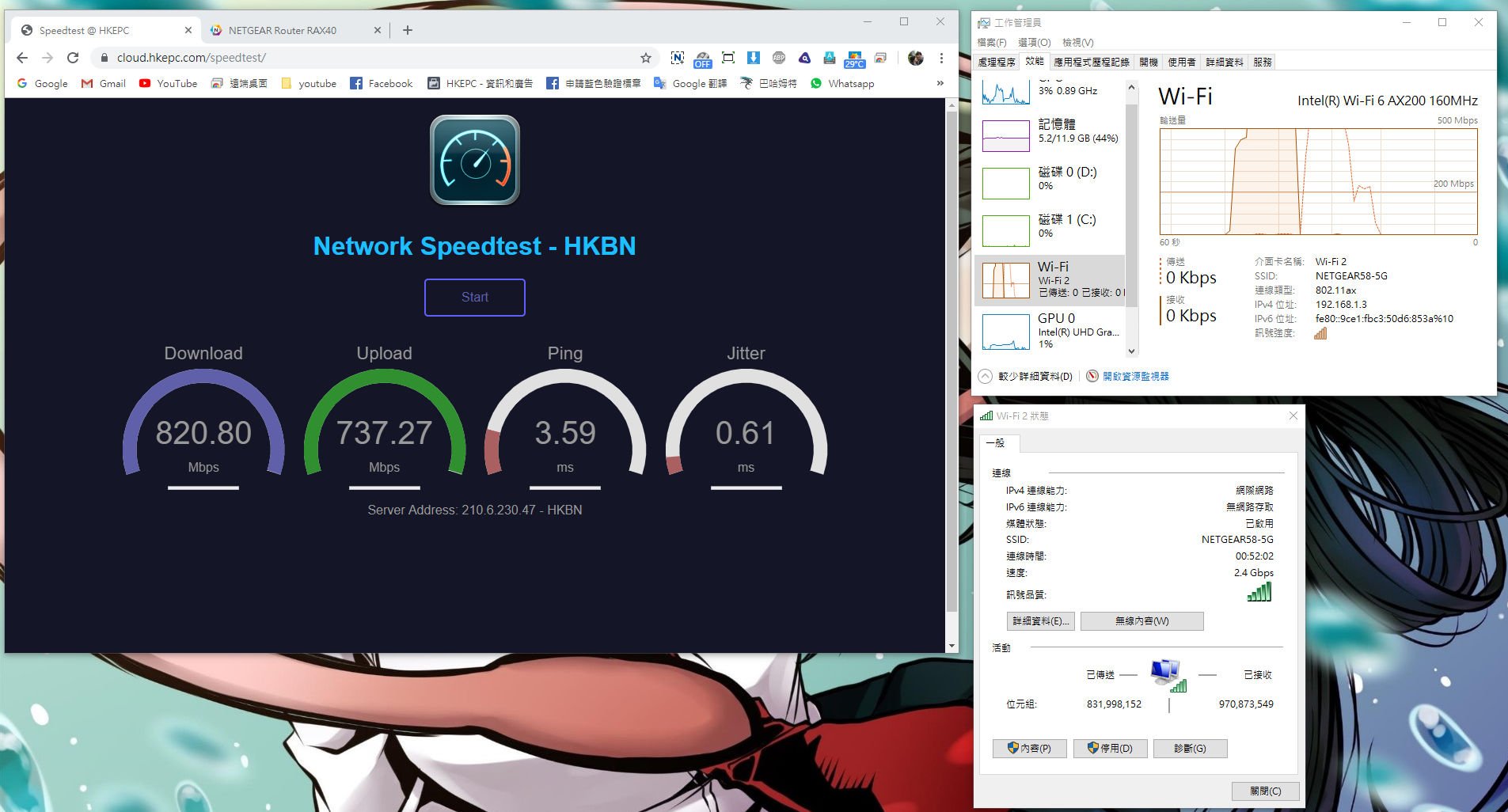Open the blue download arrow extension
Screen dimensions: 1508x812
tap(754, 58)
